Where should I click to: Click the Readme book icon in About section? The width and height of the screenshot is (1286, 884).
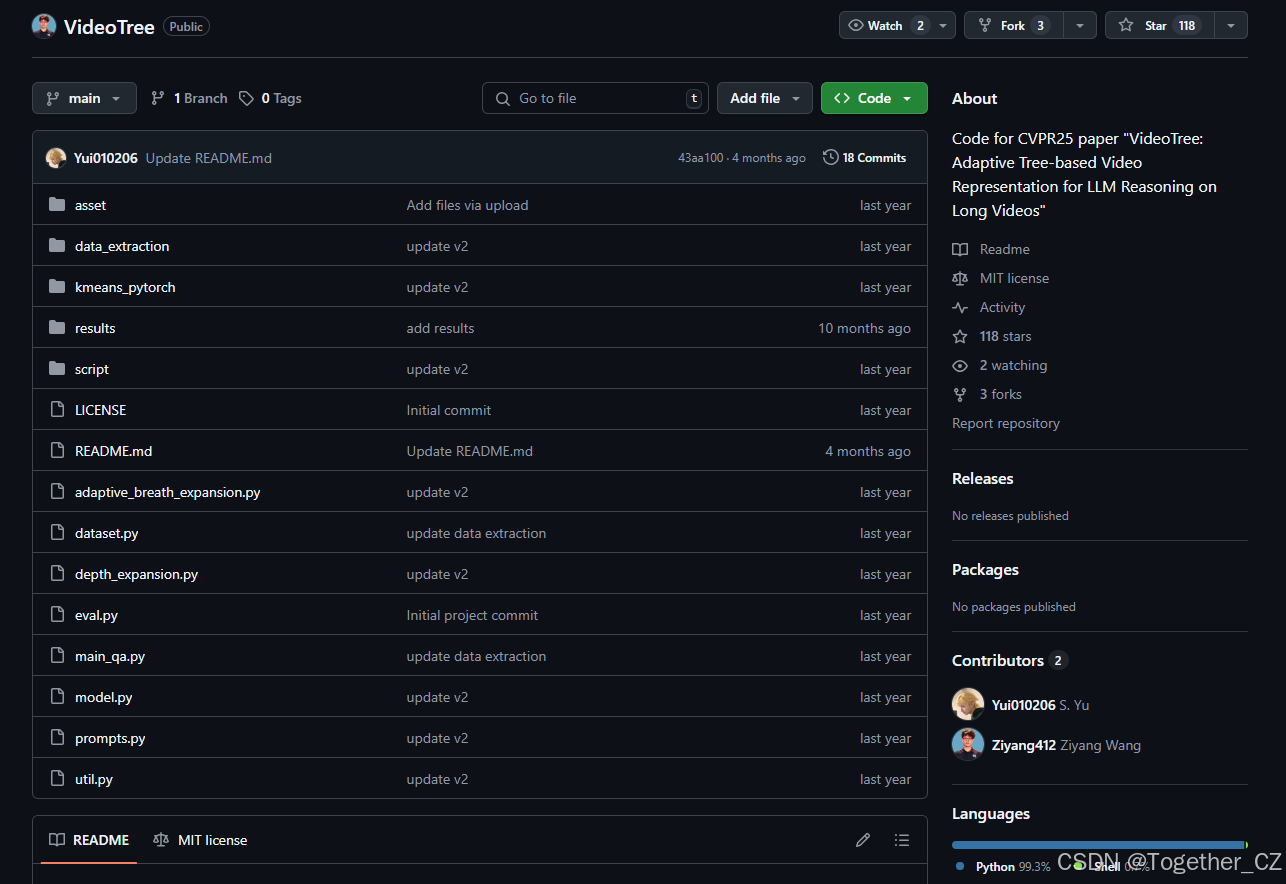(960, 249)
